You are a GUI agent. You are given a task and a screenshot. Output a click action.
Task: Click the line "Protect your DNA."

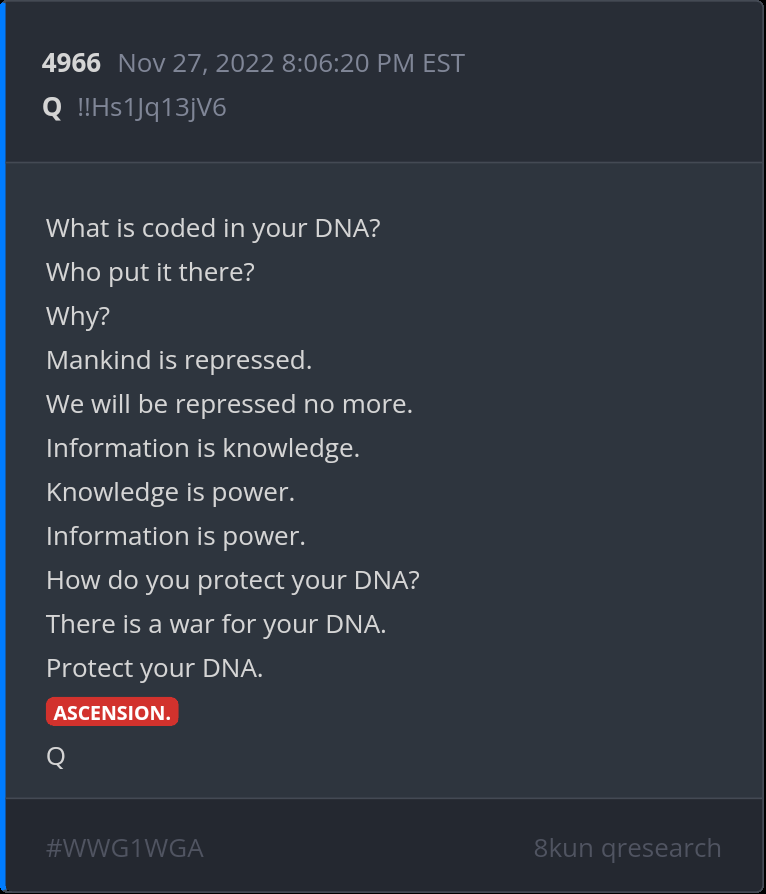(155, 668)
